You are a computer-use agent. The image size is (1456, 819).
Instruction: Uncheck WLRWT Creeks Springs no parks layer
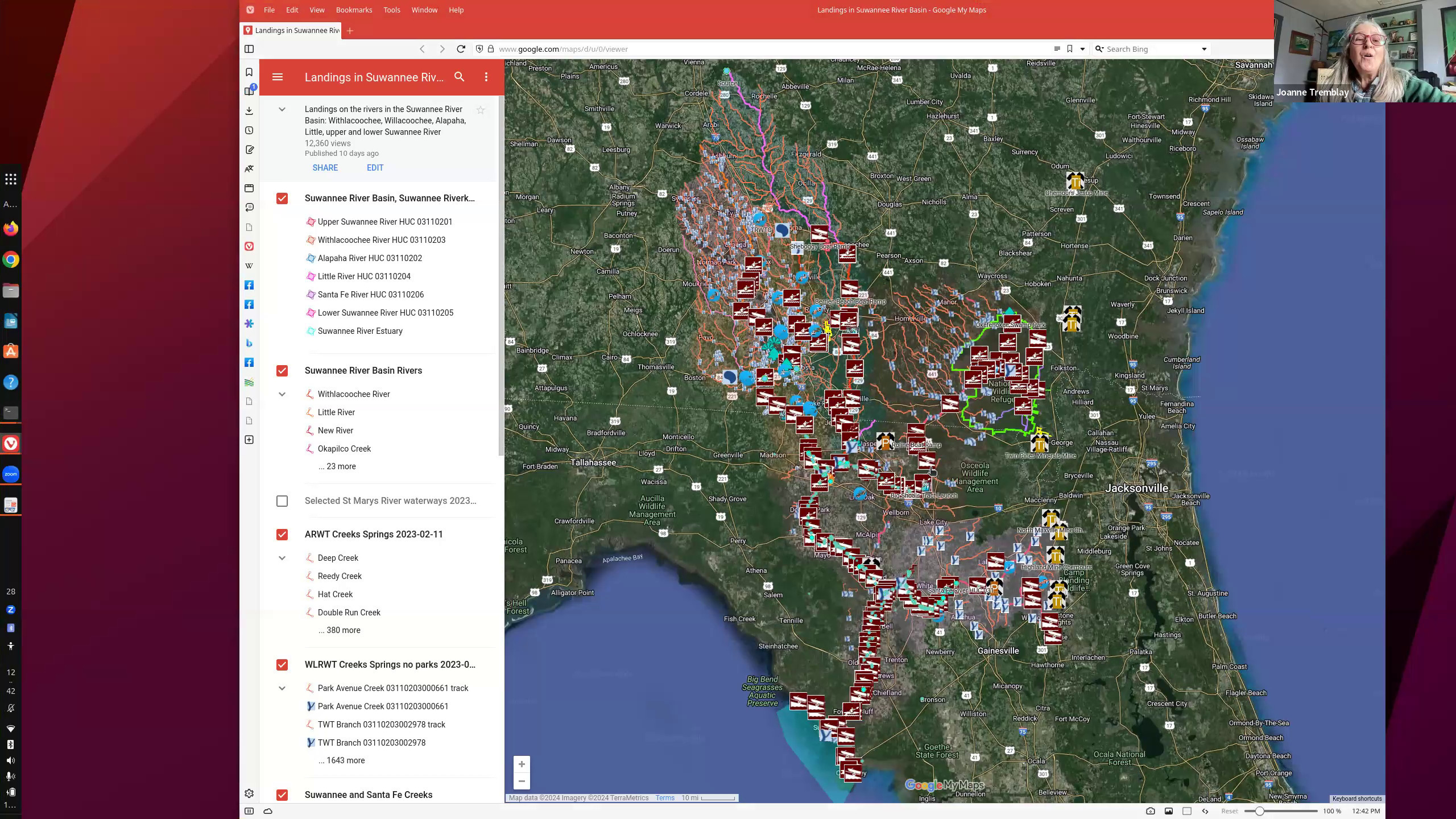[x=282, y=665]
